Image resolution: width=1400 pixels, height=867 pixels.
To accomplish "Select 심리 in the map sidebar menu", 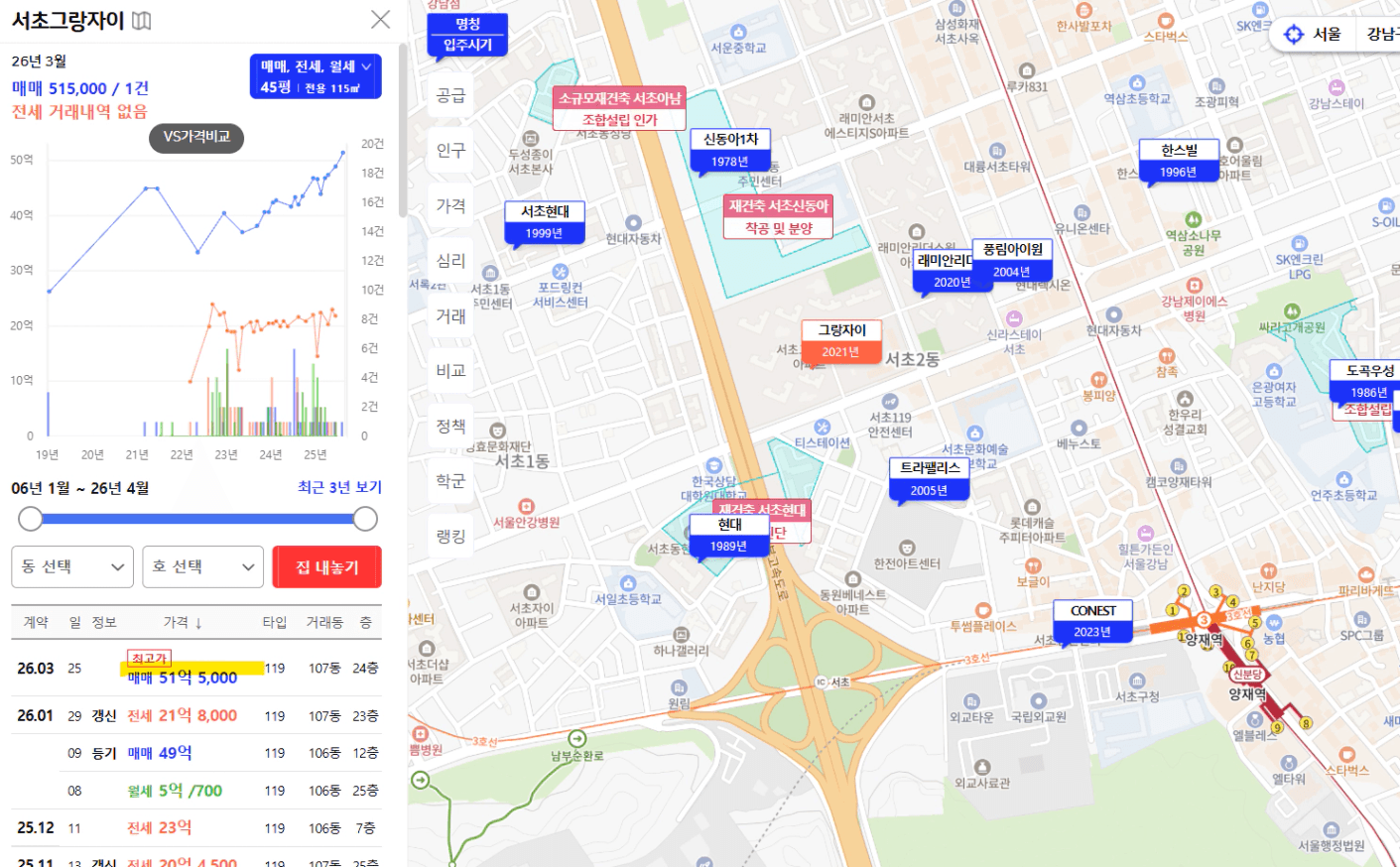I will (450, 261).
